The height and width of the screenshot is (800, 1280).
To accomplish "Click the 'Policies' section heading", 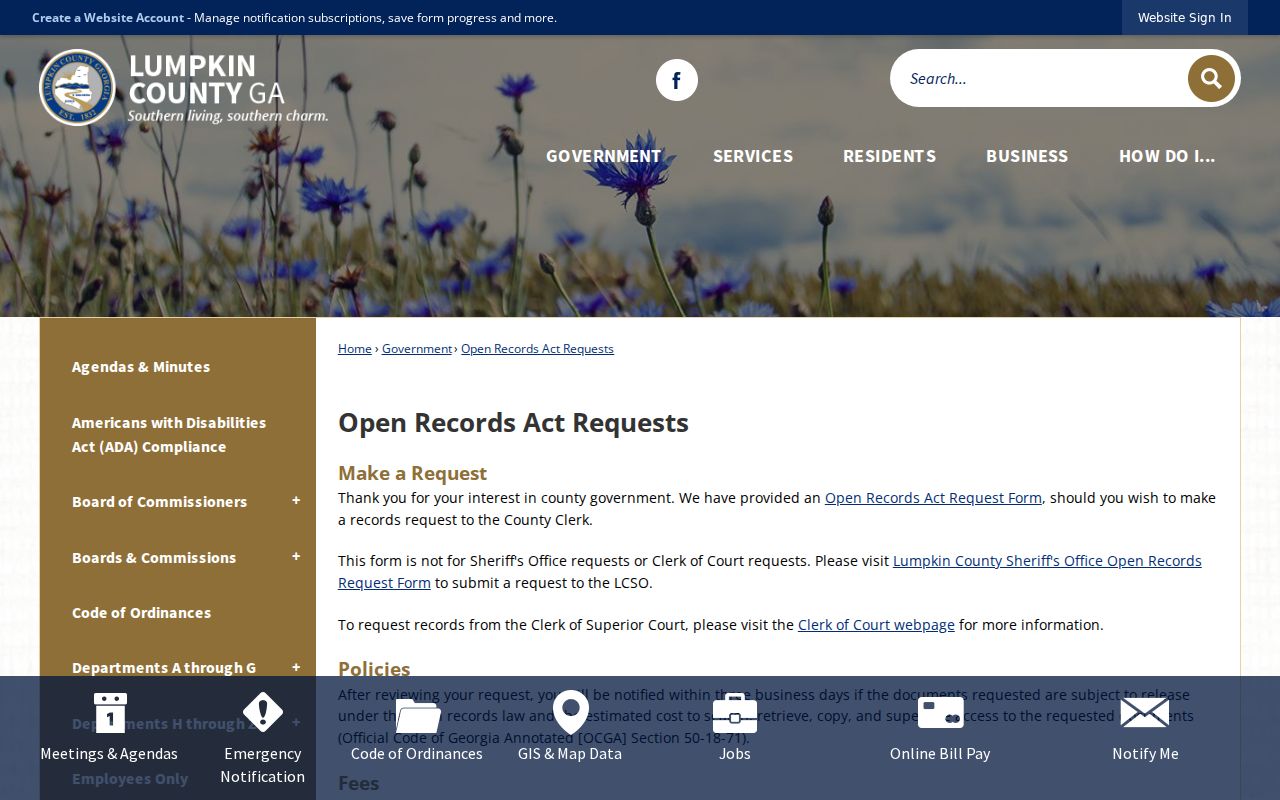I will click(374, 669).
